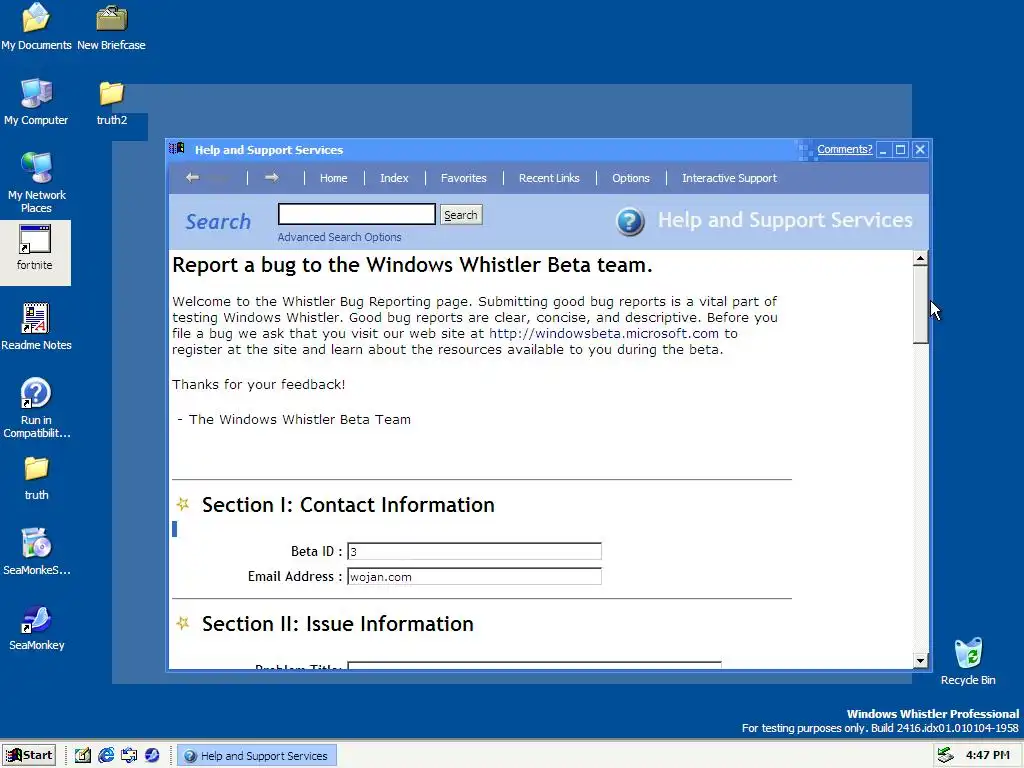The width and height of the screenshot is (1024, 768).
Task: Click the 'Section I: Contact Information' heading
Action: pyautogui.click(x=348, y=505)
